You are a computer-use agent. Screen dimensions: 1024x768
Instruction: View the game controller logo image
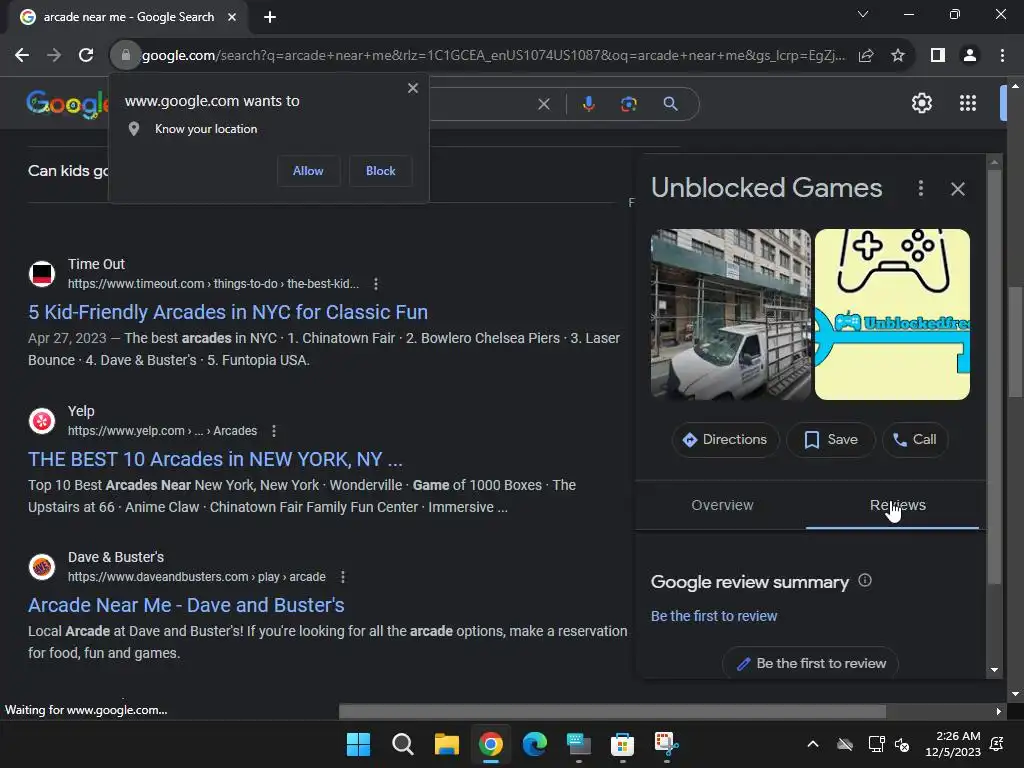892,314
